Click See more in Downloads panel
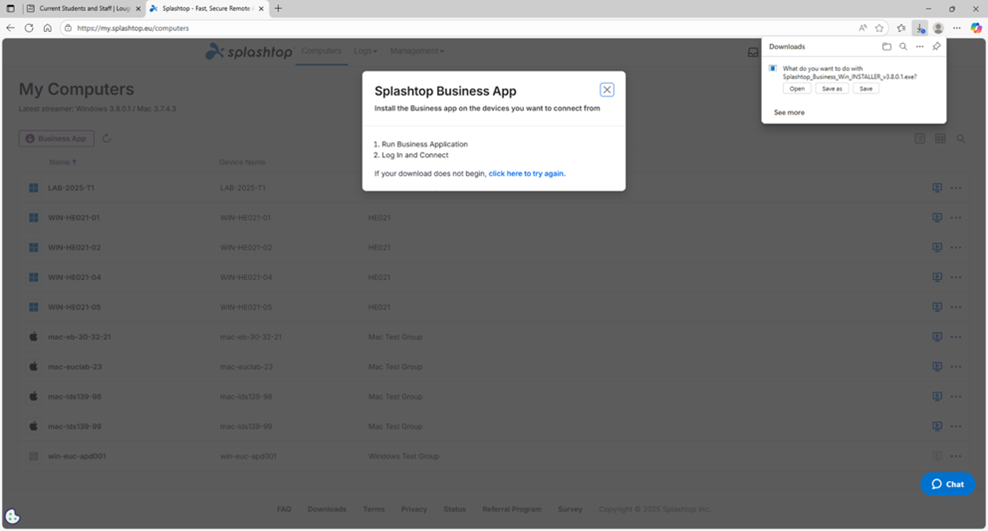 [x=789, y=113]
